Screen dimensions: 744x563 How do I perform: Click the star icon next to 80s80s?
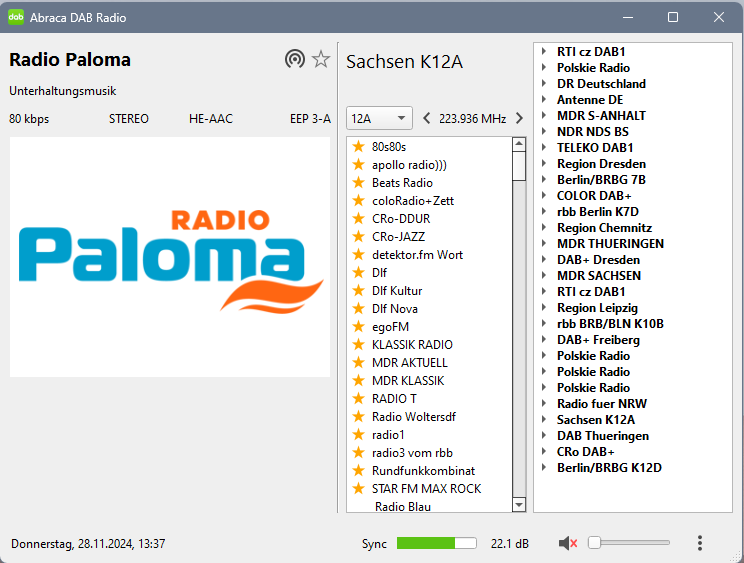[358, 147]
